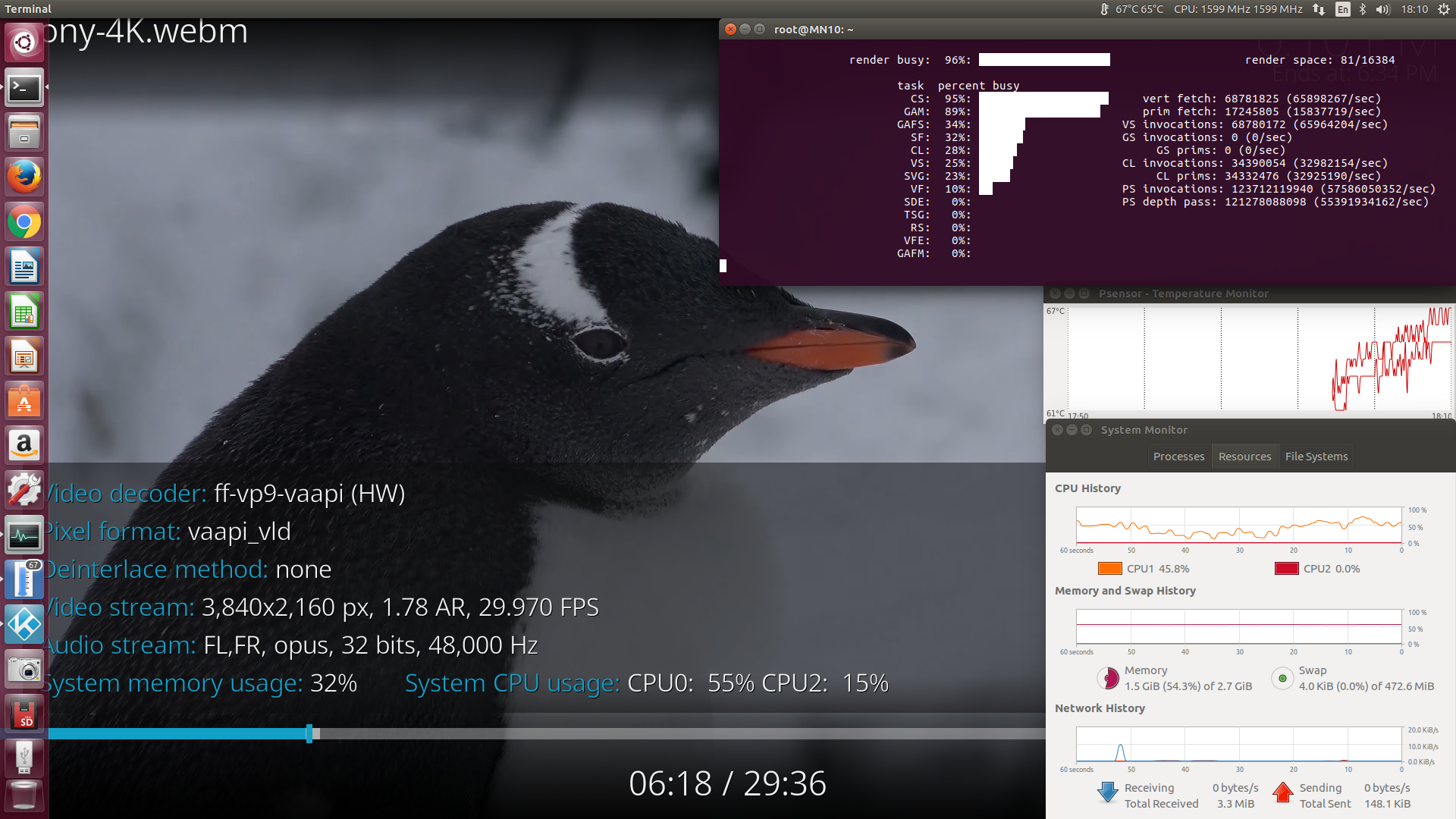The height and width of the screenshot is (819, 1456).
Task: Open the Files manager launcher icon
Action: (x=24, y=133)
